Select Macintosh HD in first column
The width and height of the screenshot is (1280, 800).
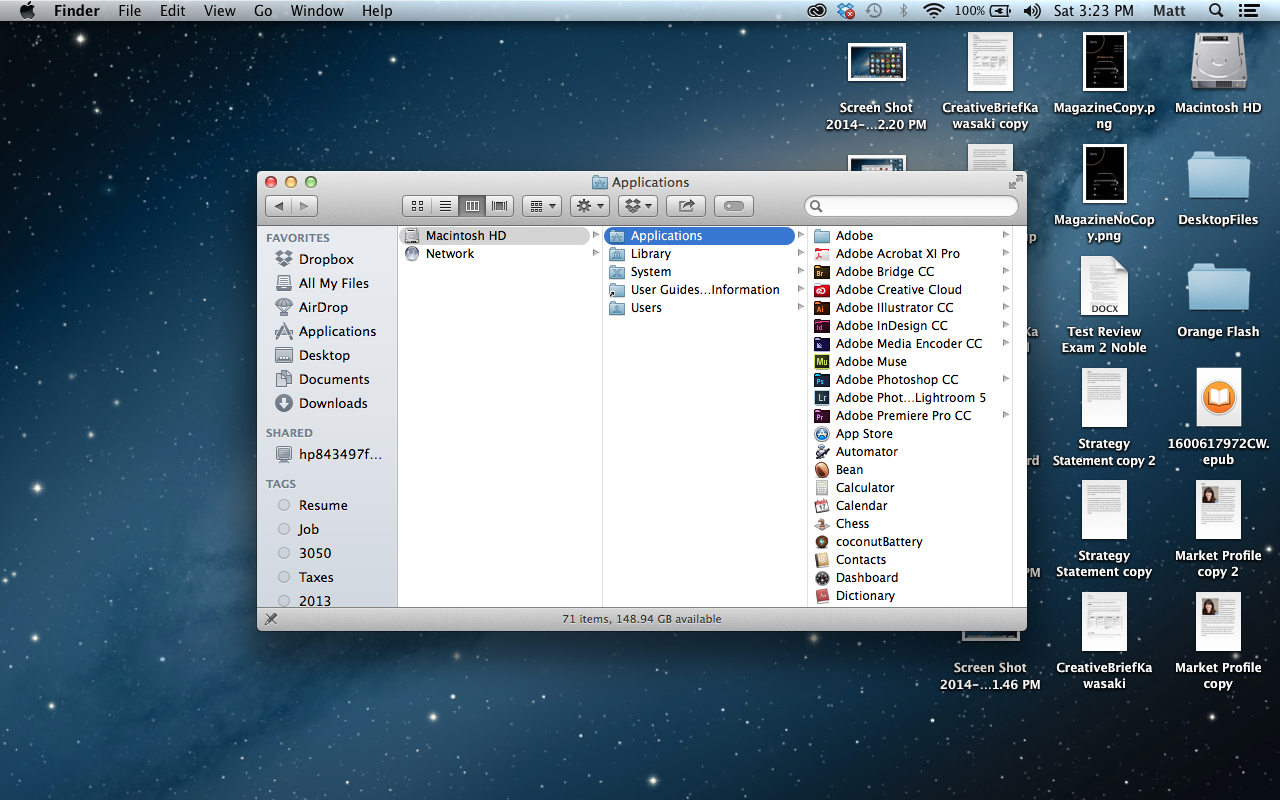pos(495,236)
